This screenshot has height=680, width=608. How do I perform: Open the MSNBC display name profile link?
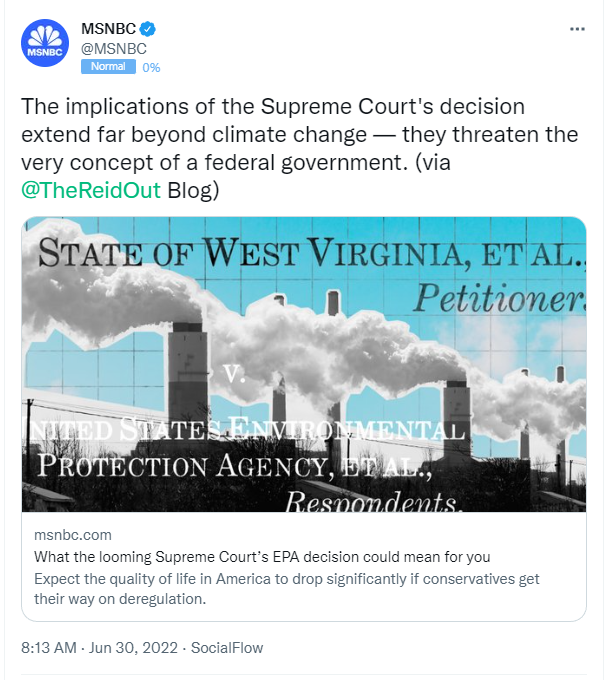click(x=108, y=29)
